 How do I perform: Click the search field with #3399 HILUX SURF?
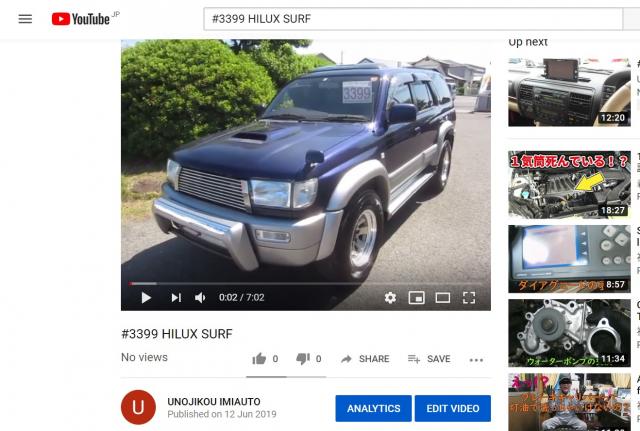click(413, 19)
